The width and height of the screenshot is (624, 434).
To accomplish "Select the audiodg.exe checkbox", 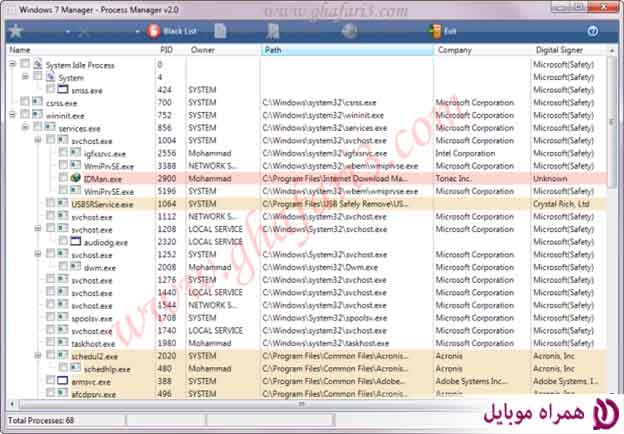I will [63, 240].
